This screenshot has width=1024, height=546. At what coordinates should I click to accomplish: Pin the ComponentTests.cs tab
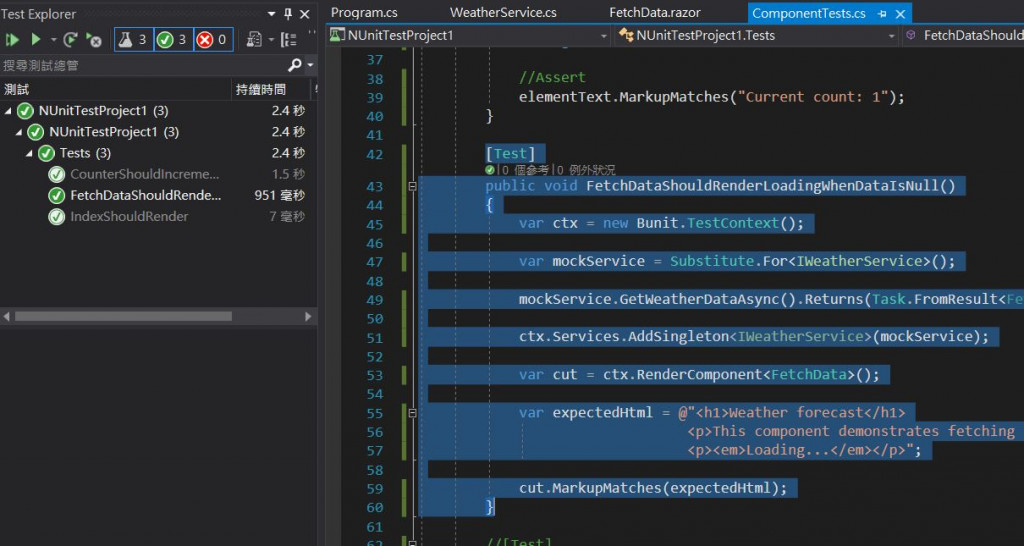[x=882, y=14]
